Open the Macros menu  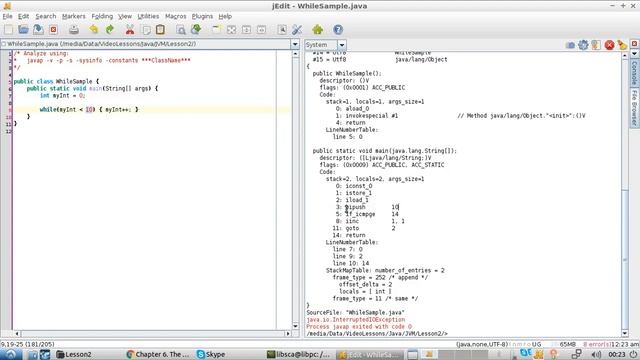coord(176,16)
